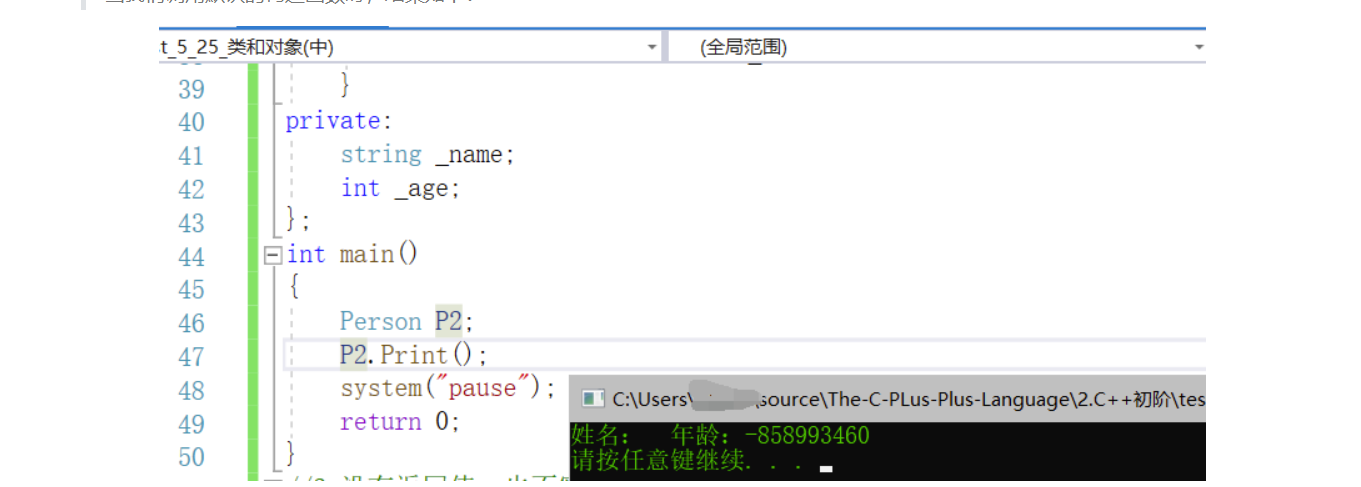Click line number 44
1361x487 pixels.
[191, 257]
